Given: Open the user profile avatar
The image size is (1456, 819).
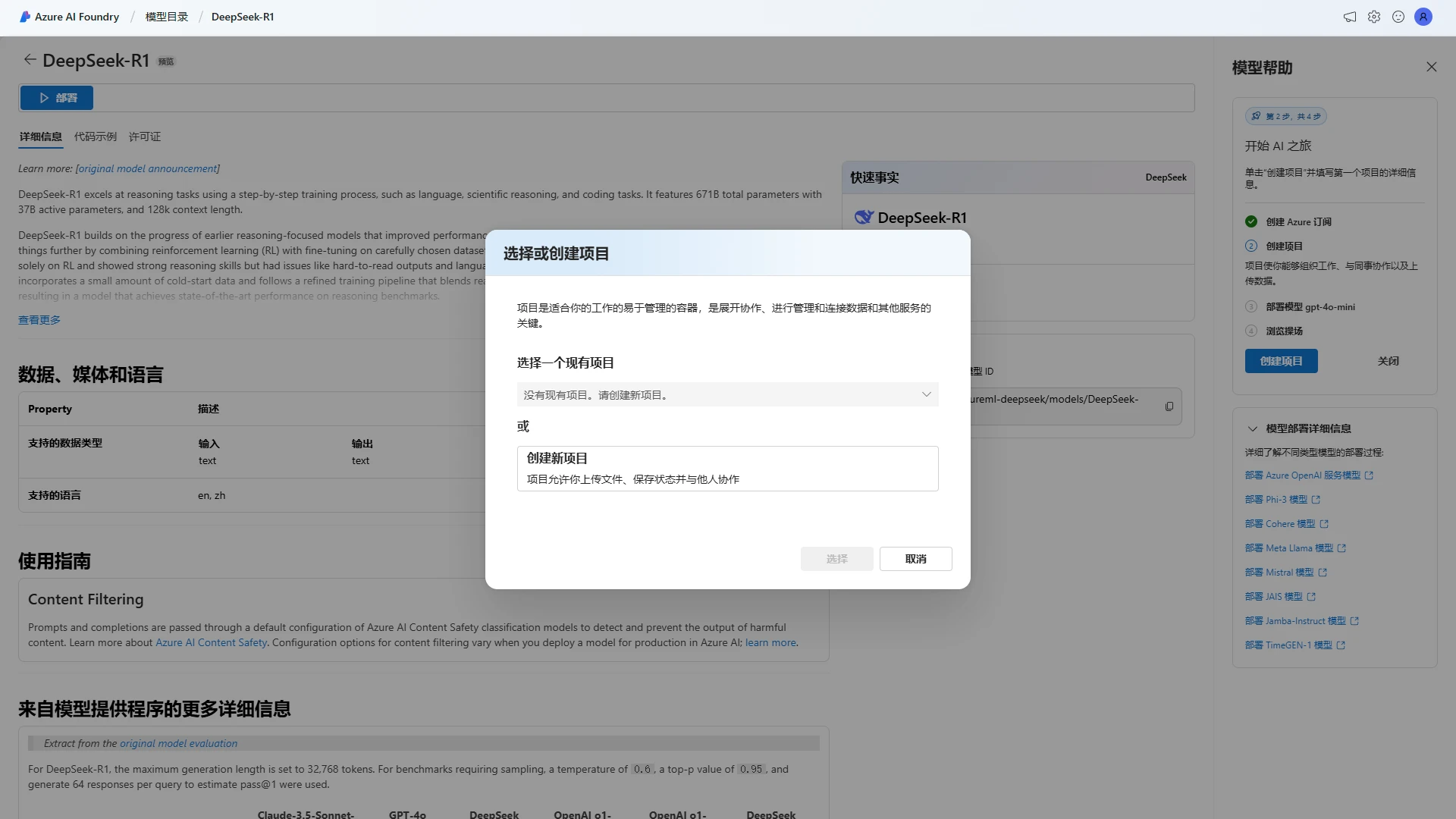Looking at the screenshot, I should point(1423,16).
